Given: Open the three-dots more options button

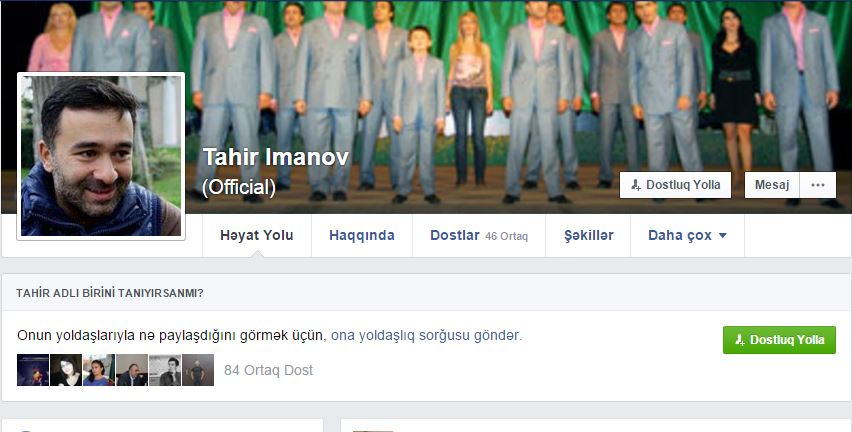Looking at the screenshot, I should click(817, 185).
